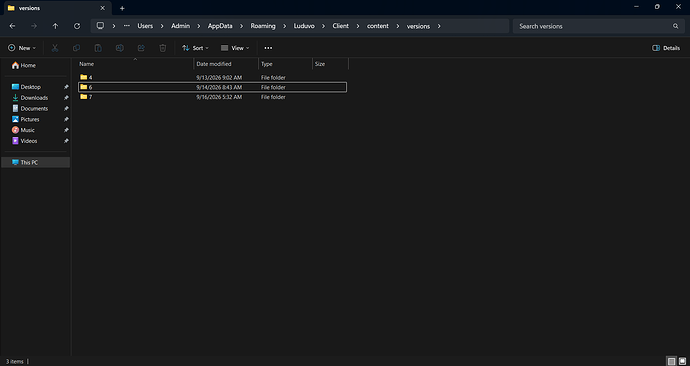
Task: Navigate to Luduvo in breadcrumb
Action: [x=304, y=26]
